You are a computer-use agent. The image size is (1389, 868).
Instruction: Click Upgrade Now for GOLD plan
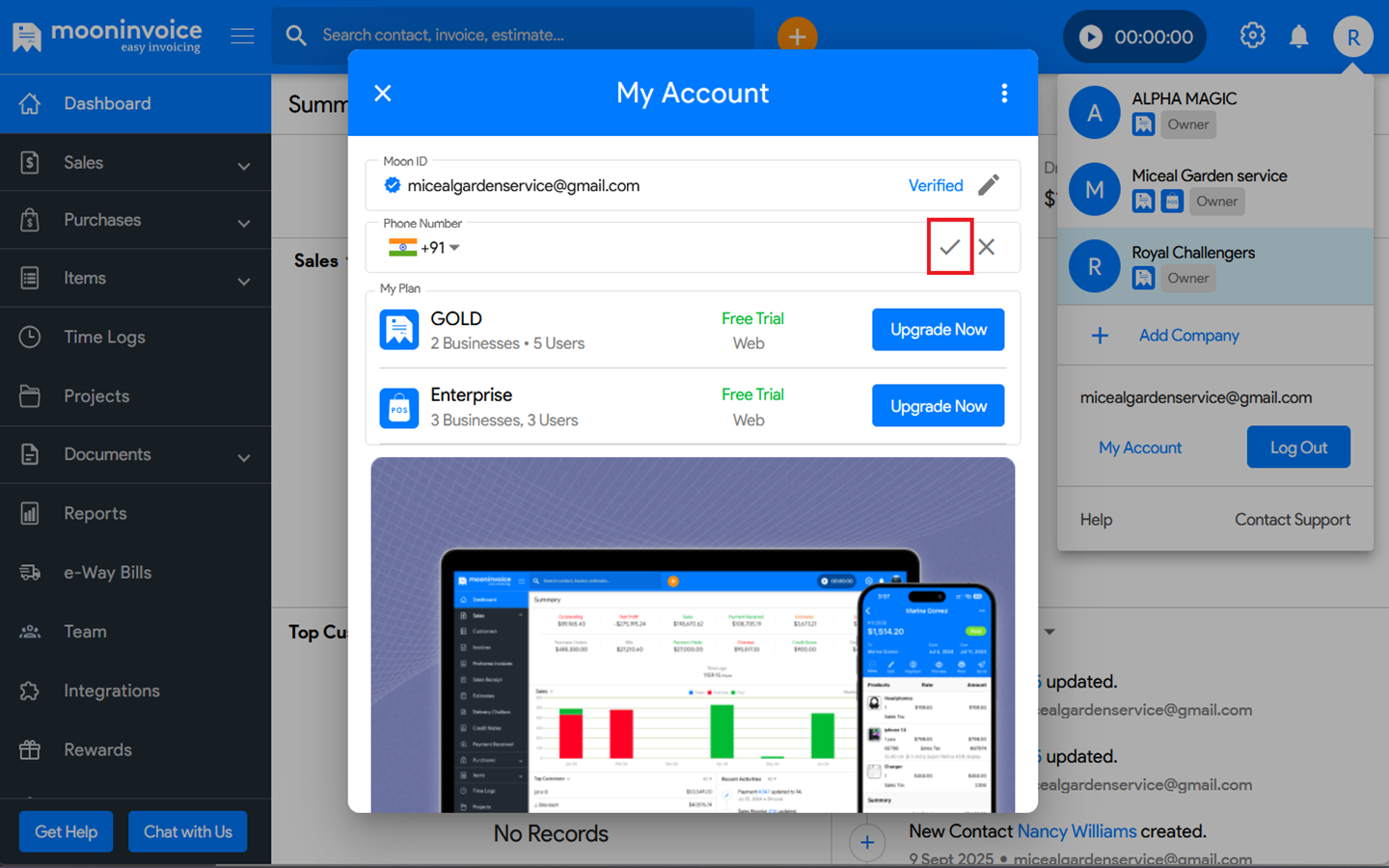coord(938,330)
